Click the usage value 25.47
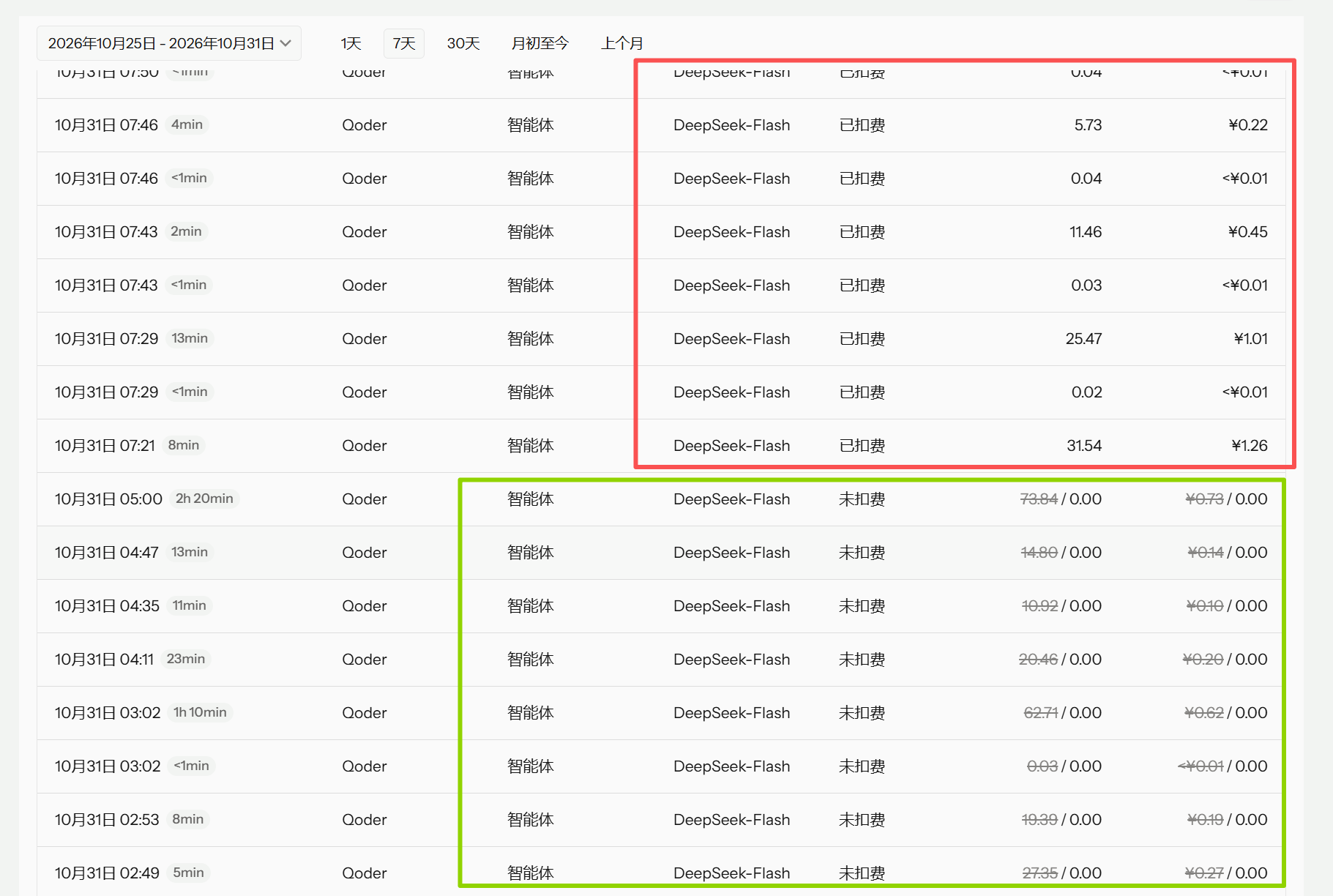The image size is (1333, 896). point(1083,339)
